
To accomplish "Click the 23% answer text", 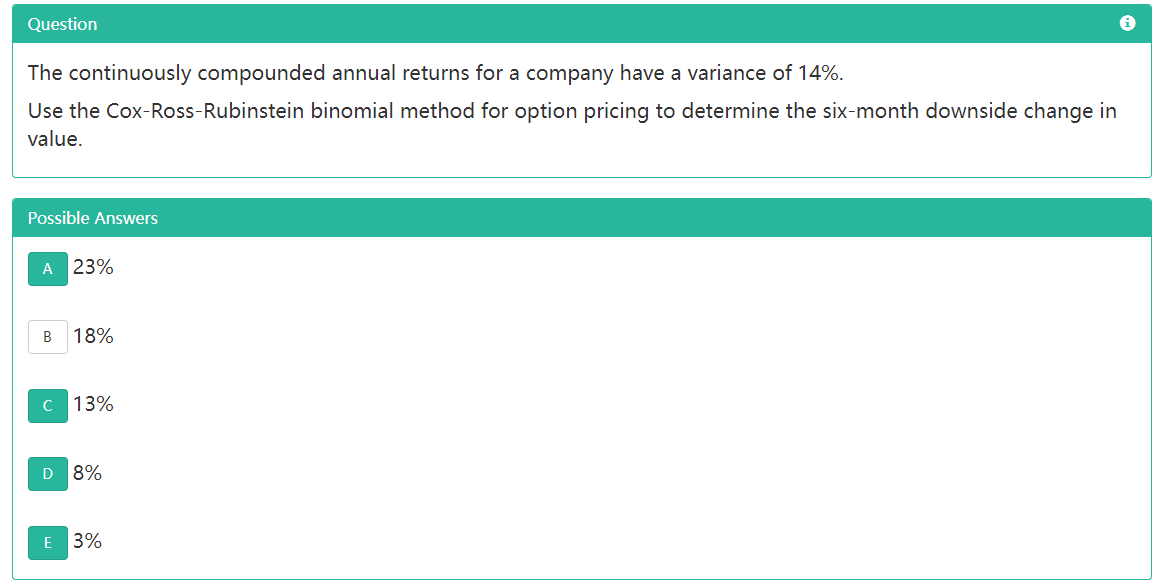I will pyautogui.click(x=93, y=268).
